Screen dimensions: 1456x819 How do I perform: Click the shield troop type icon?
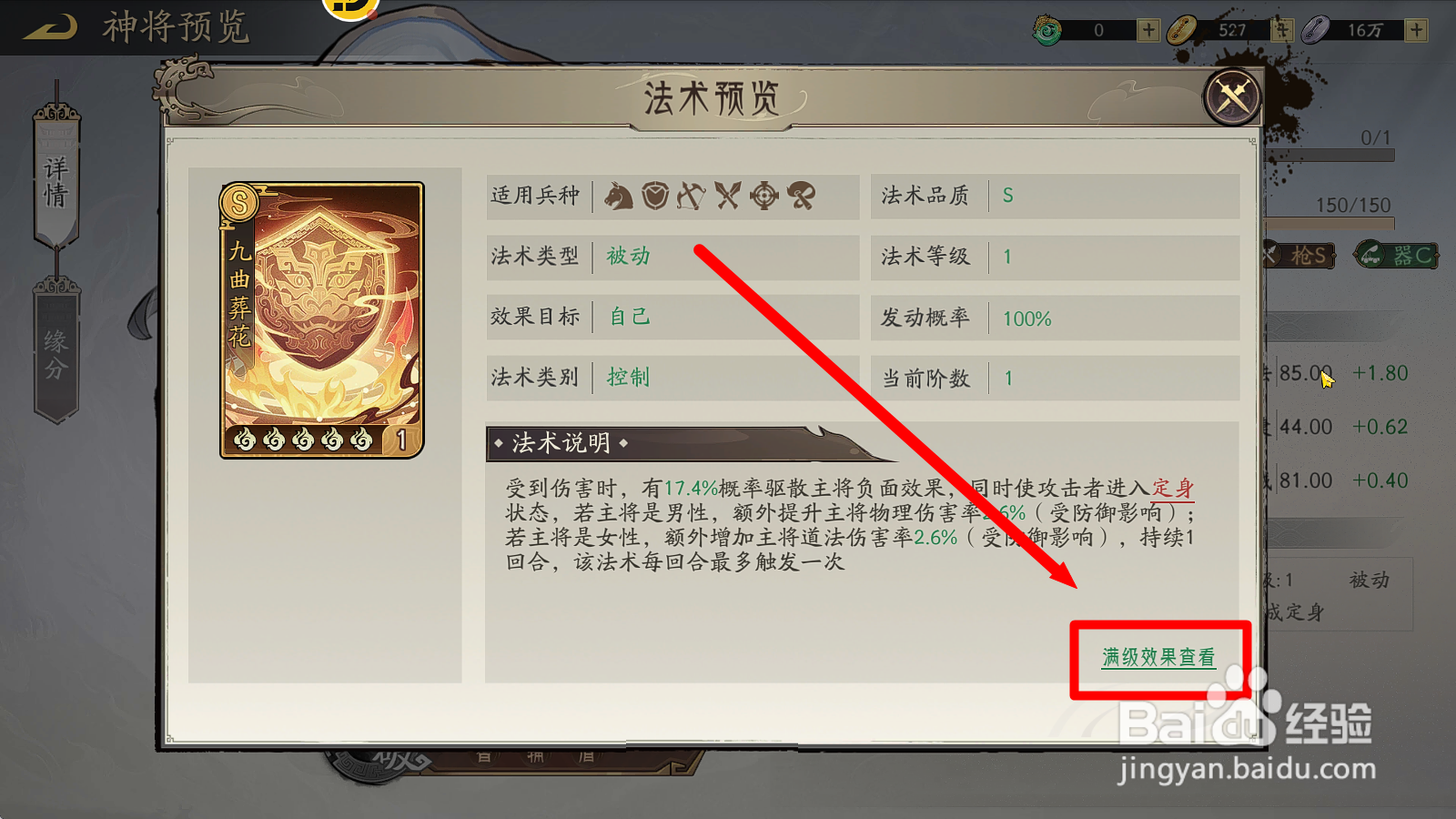click(x=655, y=196)
